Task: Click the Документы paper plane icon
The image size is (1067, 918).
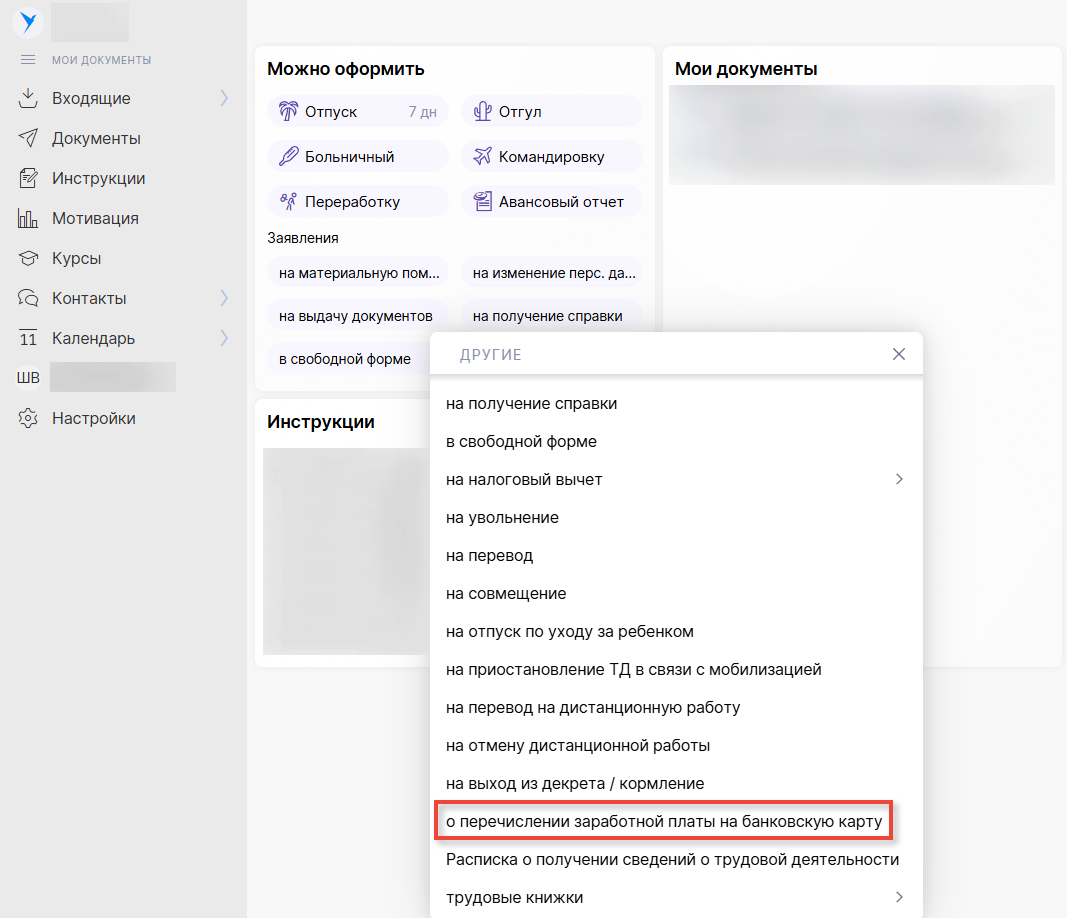Action: tap(28, 138)
